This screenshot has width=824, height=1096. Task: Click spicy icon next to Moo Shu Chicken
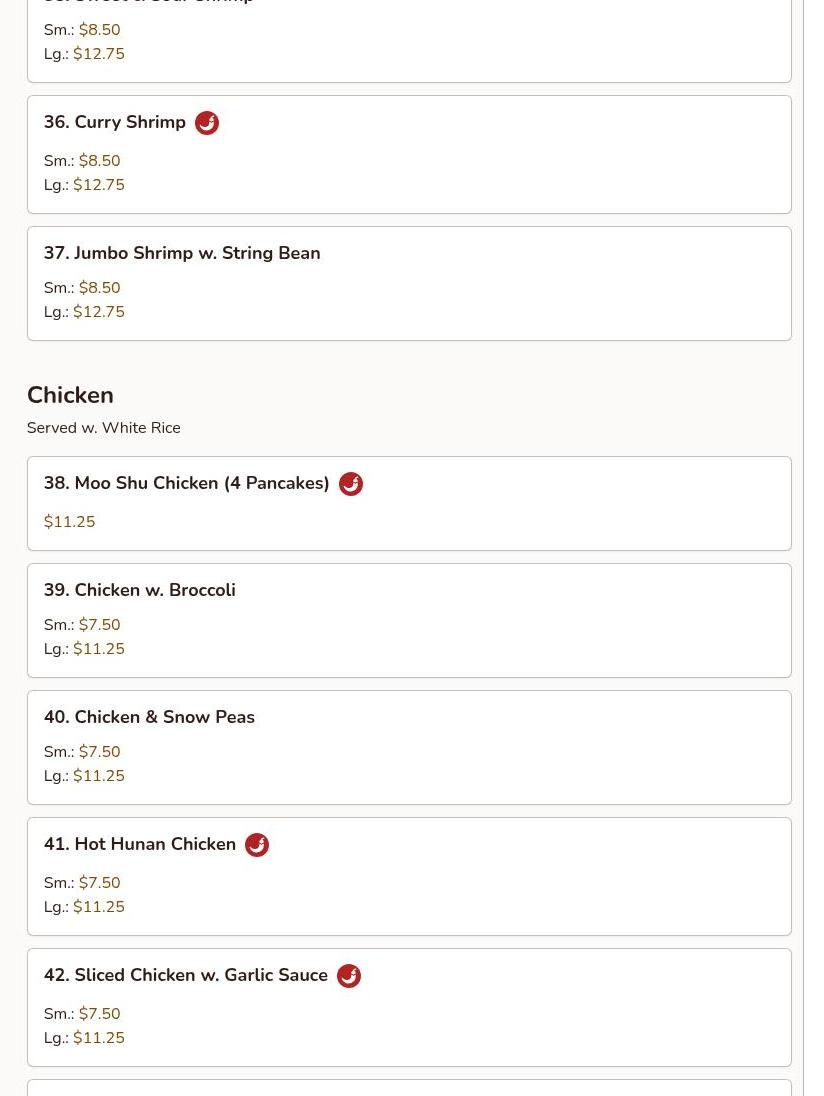tap(351, 484)
